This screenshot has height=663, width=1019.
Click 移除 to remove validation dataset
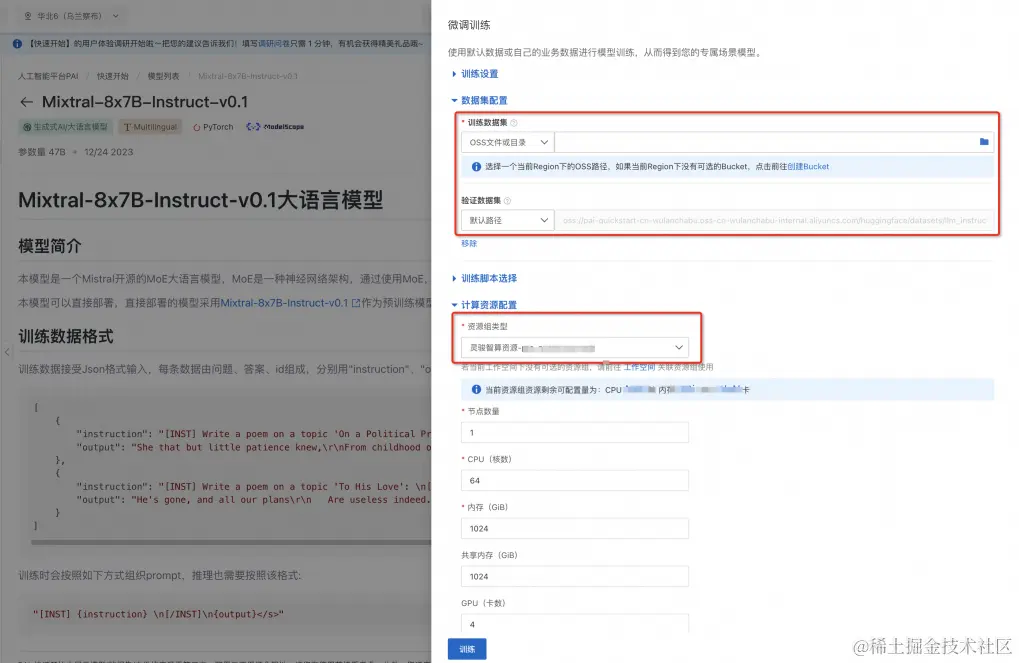click(x=469, y=243)
